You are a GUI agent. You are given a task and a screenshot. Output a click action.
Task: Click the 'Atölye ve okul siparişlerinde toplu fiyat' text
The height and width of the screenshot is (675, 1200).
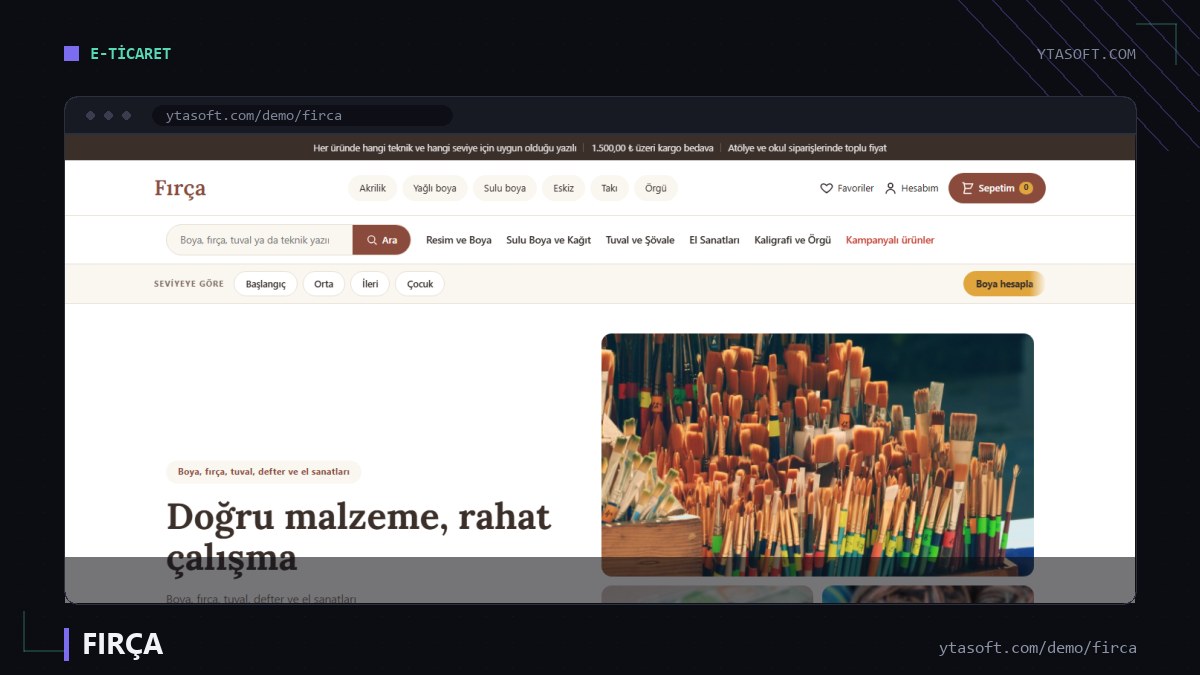tap(807, 148)
